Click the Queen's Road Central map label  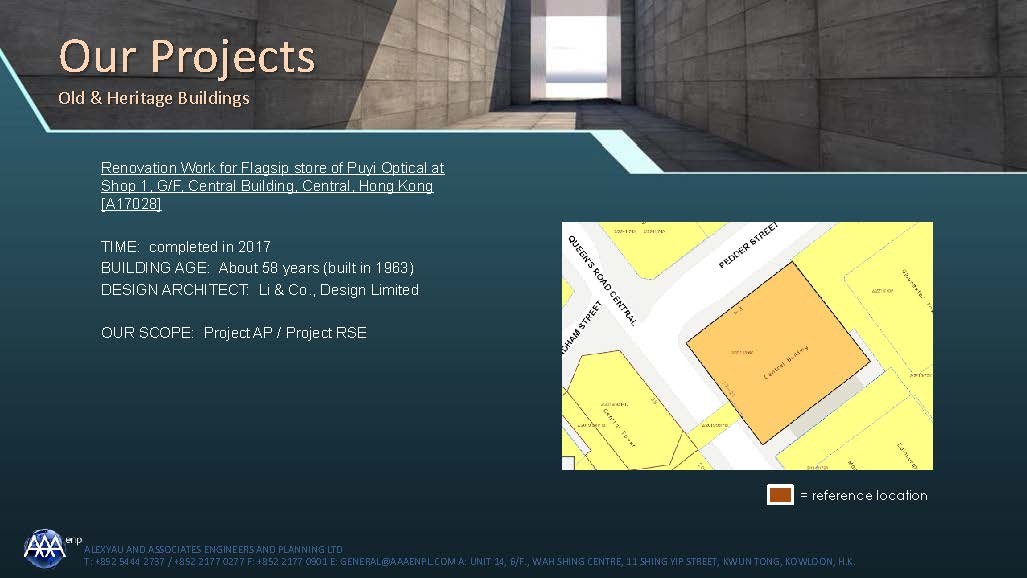[x=602, y=281]
